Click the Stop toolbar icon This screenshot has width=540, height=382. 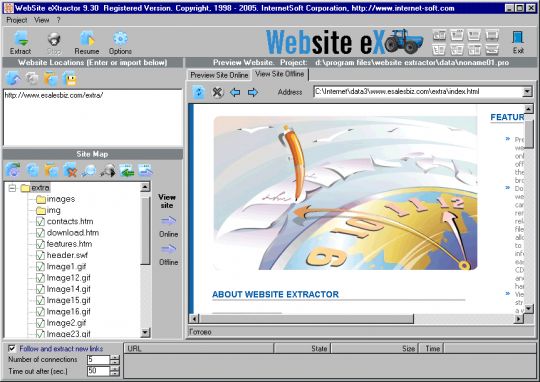[x=54, y=39]
